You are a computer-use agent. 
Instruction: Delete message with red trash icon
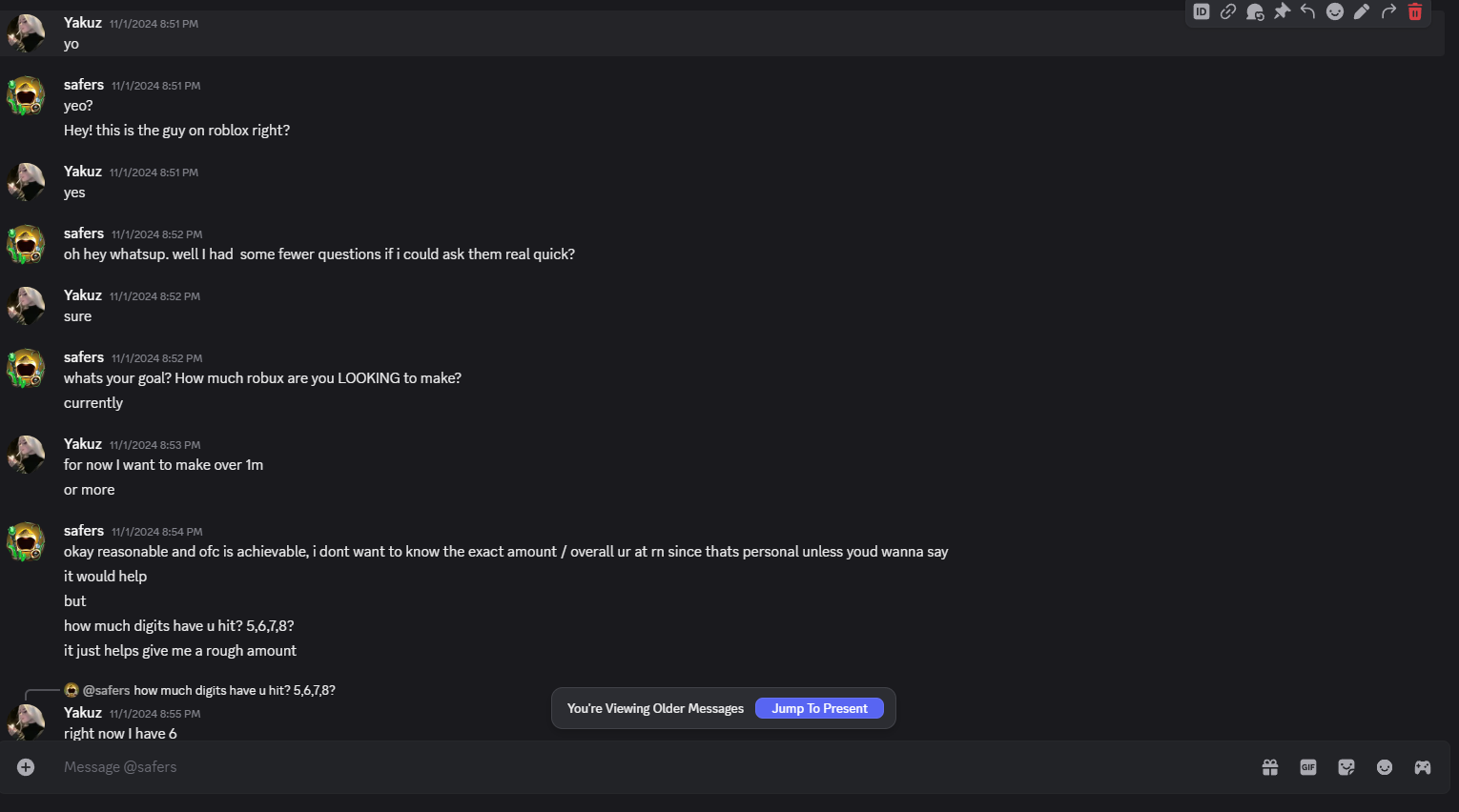1415,11
